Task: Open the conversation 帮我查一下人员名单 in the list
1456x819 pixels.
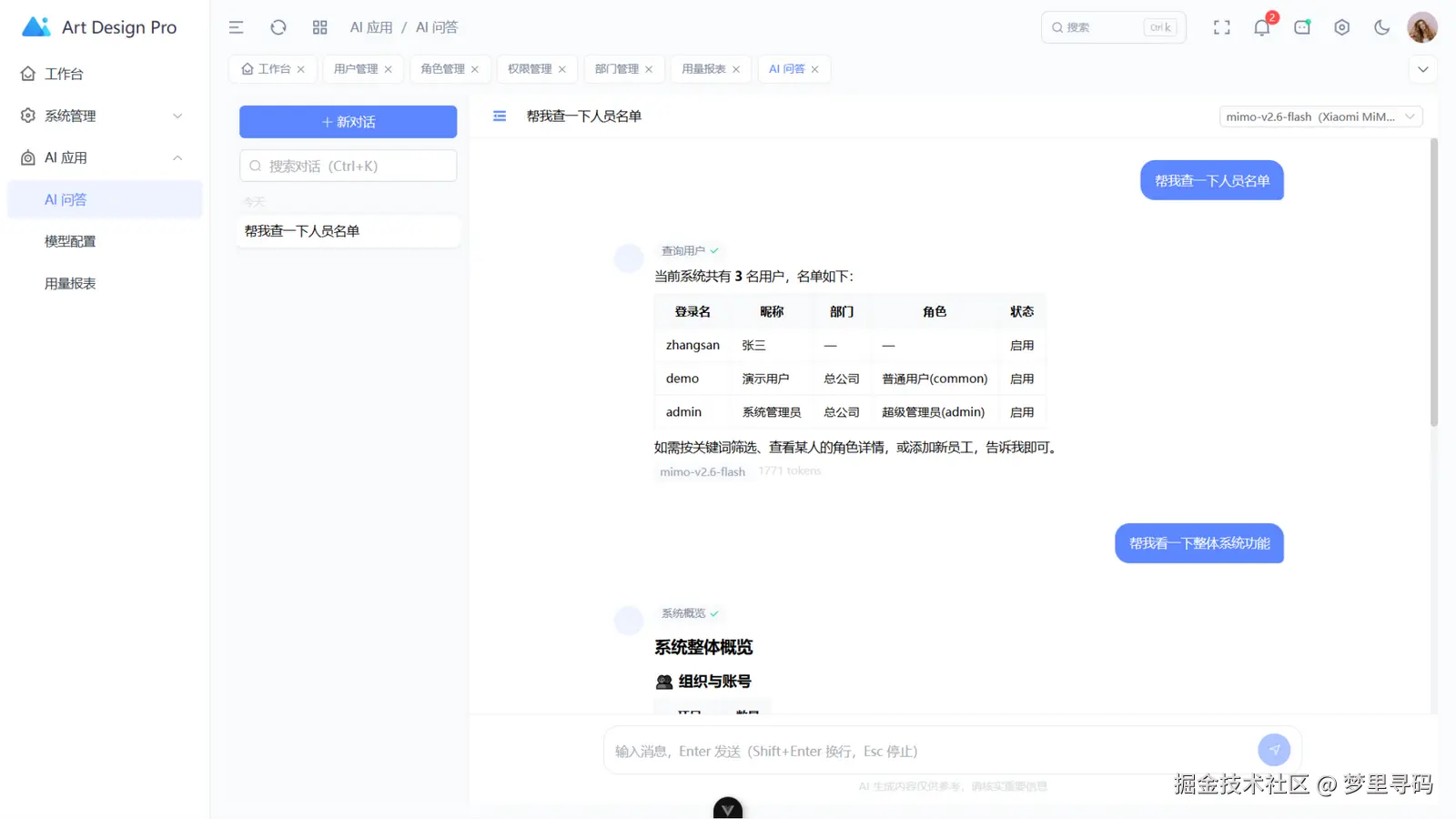Action: pos(349,231)
